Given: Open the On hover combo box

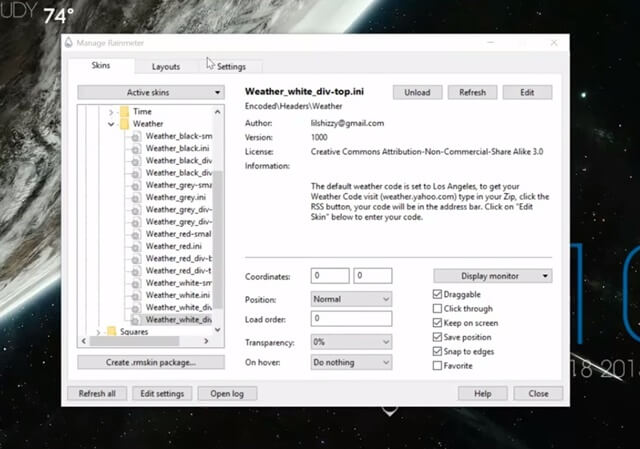Looking at the screenshot, I should (351, 362).
